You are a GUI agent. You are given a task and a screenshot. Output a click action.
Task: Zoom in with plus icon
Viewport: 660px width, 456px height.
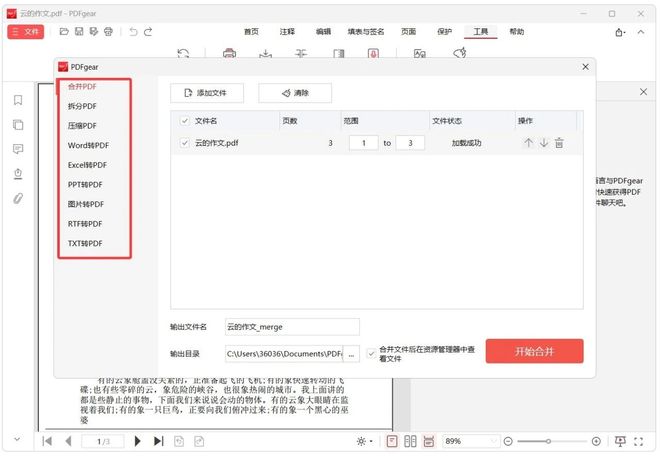pyautogui.click(x=596, y=441)
